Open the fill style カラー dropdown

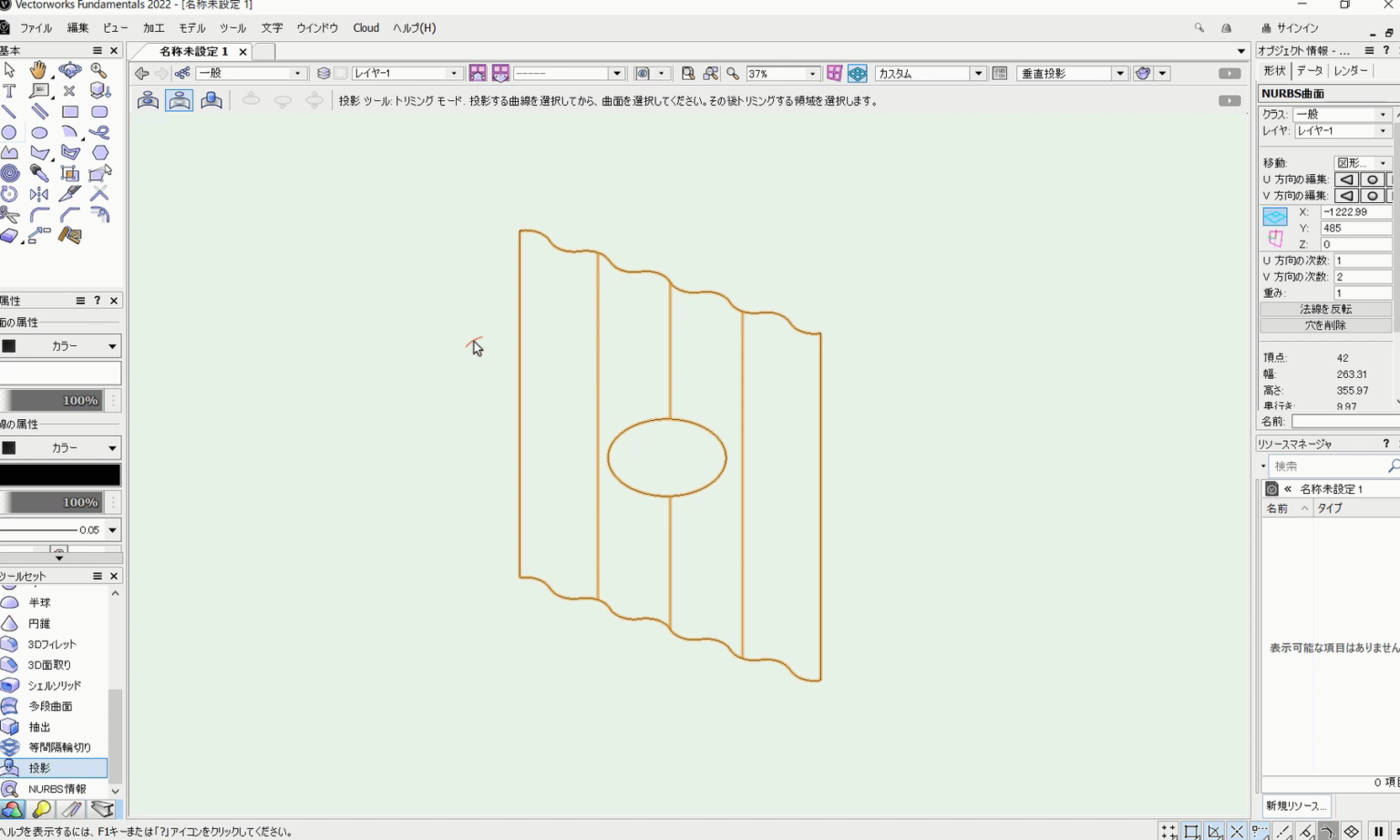(60, 346)
